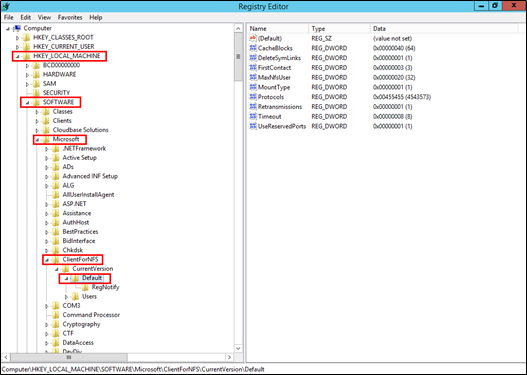Click the horizontal scrollbar right arrow

coord(229,357)
